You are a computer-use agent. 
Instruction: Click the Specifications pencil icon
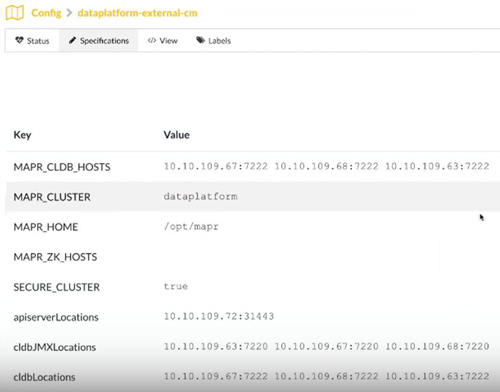point(72,40)
